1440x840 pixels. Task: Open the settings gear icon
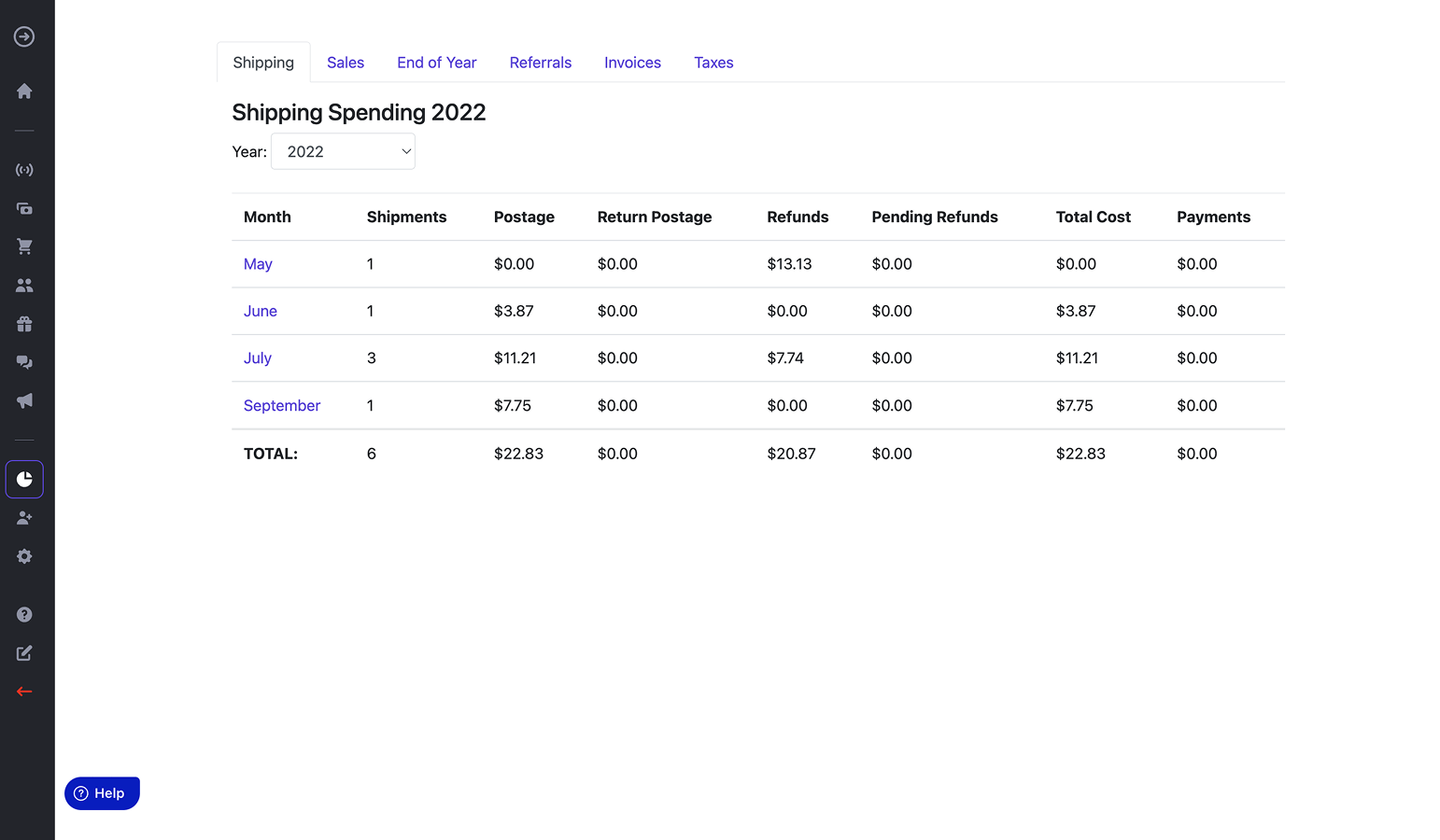pyautogui.click(x=24, y=556)
